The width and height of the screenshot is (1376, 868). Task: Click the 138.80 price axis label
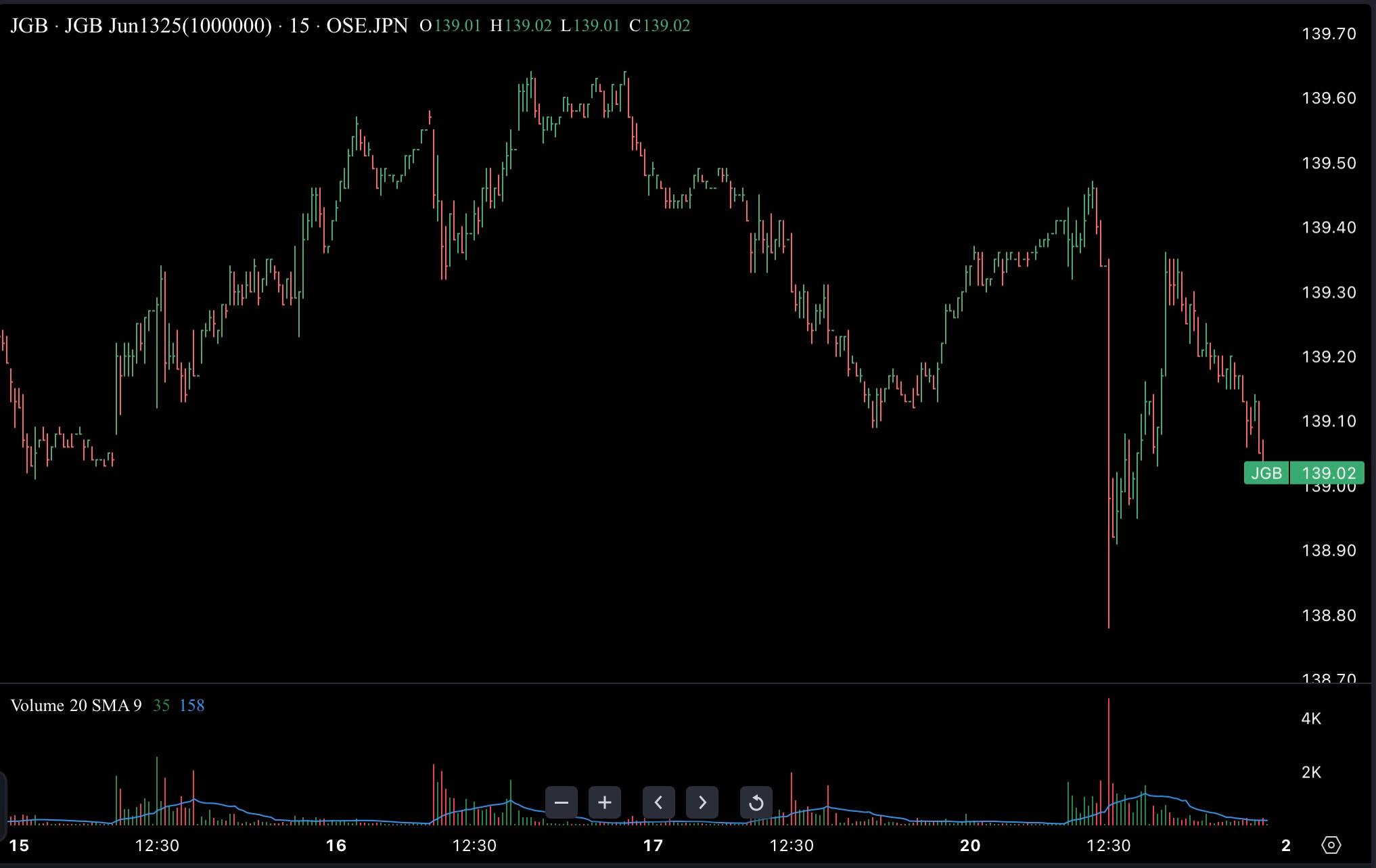coord(1329,615)
